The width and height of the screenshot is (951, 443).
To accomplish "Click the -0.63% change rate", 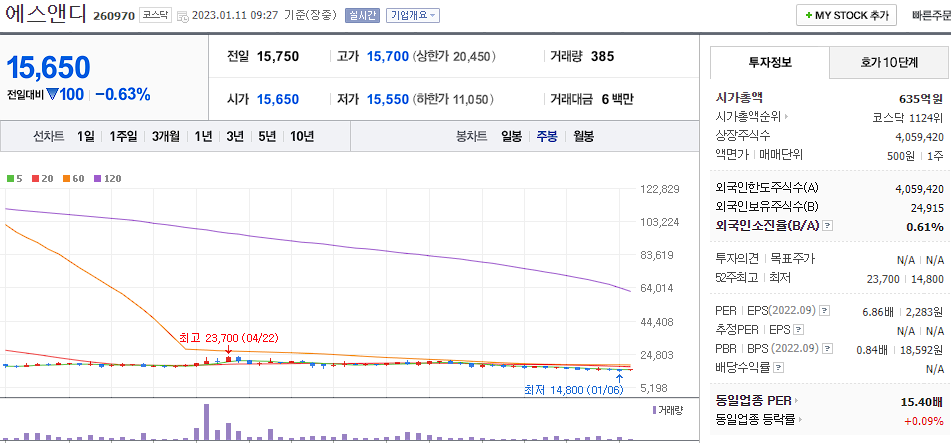I will coord(123,95).
